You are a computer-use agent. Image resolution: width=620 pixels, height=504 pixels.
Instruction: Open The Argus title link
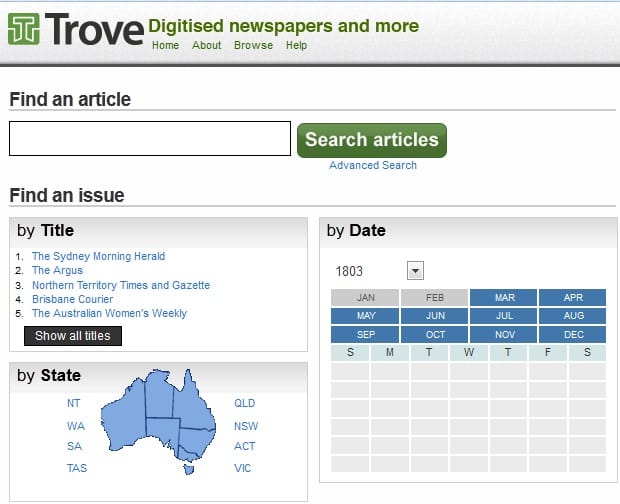pyautogui.click(x=57, y=270)
